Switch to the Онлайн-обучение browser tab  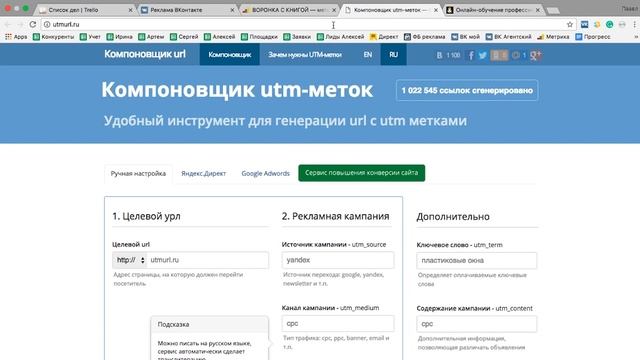click(493, 10)
